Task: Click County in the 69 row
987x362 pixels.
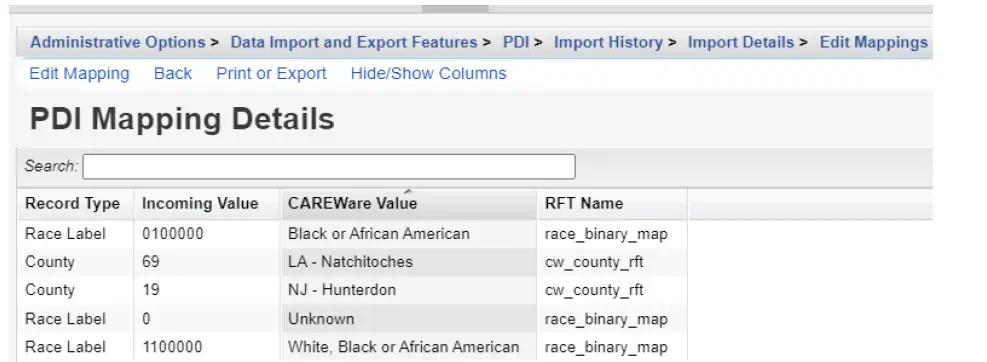Action: point(50,262)
